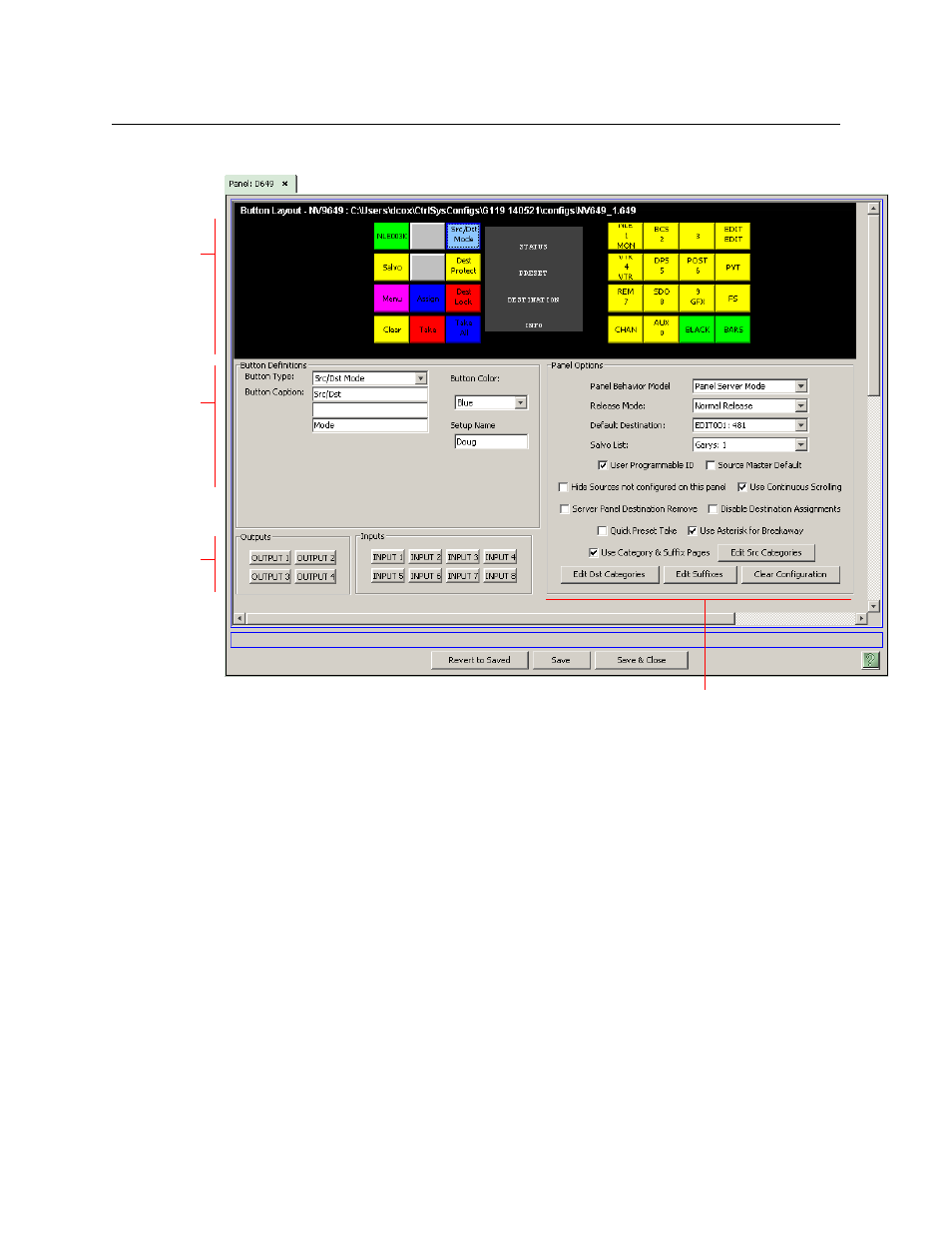The image size is (952, 1233).
Task: Click the Save button
Action: pos(561,660)
